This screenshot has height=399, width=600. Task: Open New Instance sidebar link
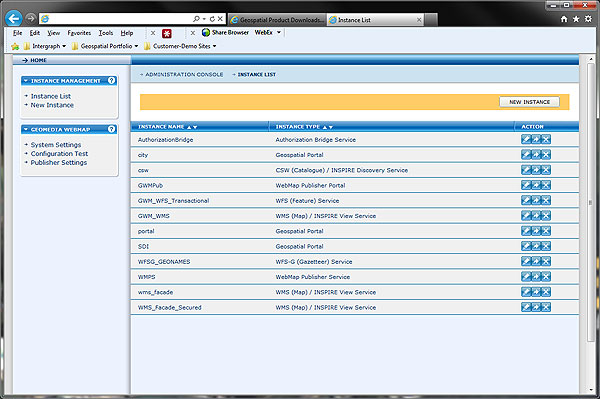(x=52, y=105)
